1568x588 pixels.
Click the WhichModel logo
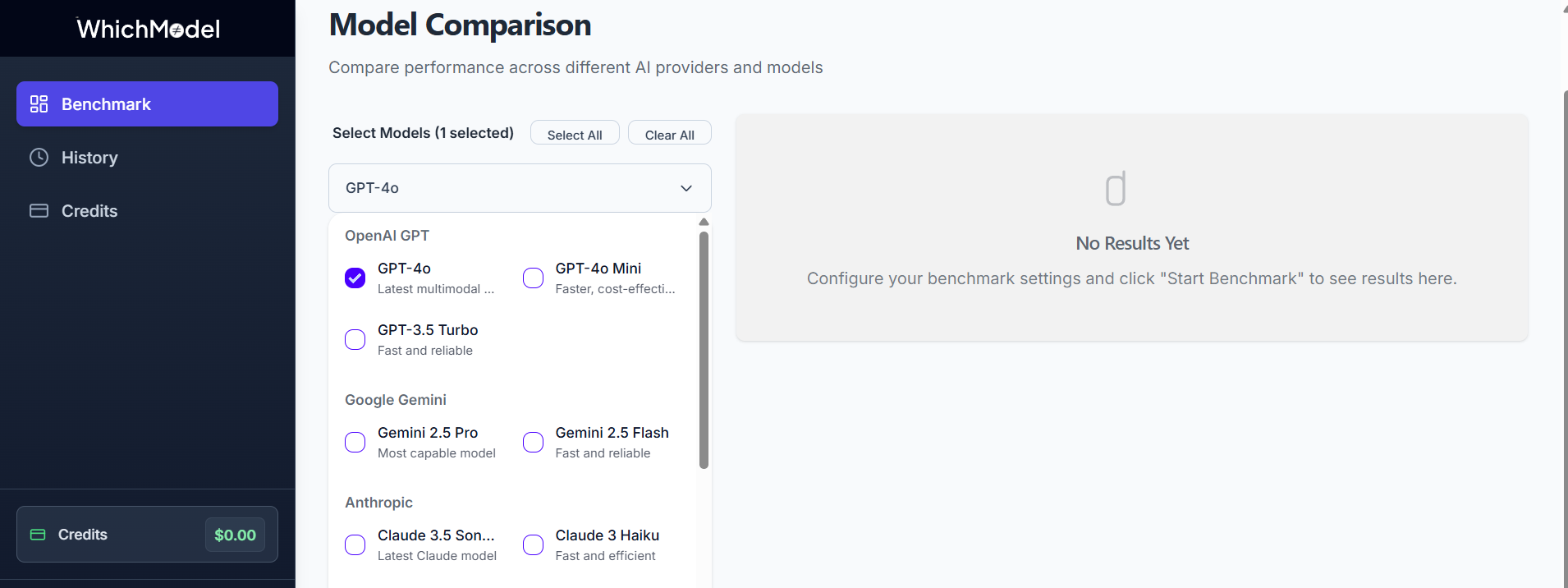pyautogui.click(x=149, y=29)
